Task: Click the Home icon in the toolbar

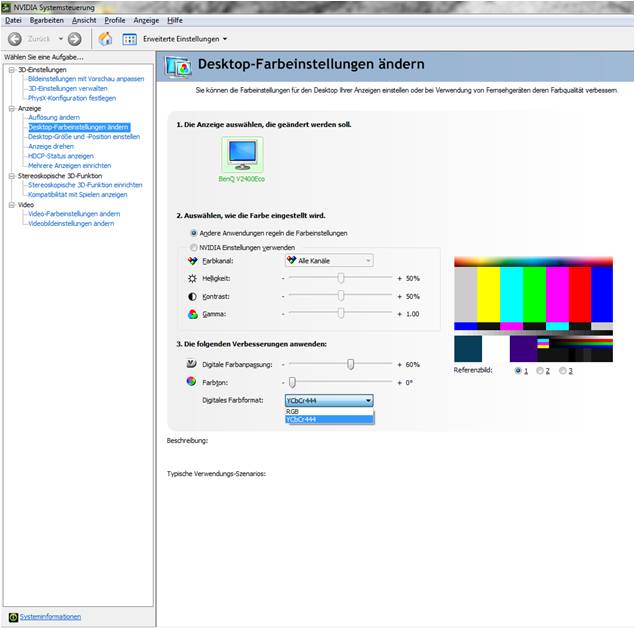Action: tap(105, 39)
